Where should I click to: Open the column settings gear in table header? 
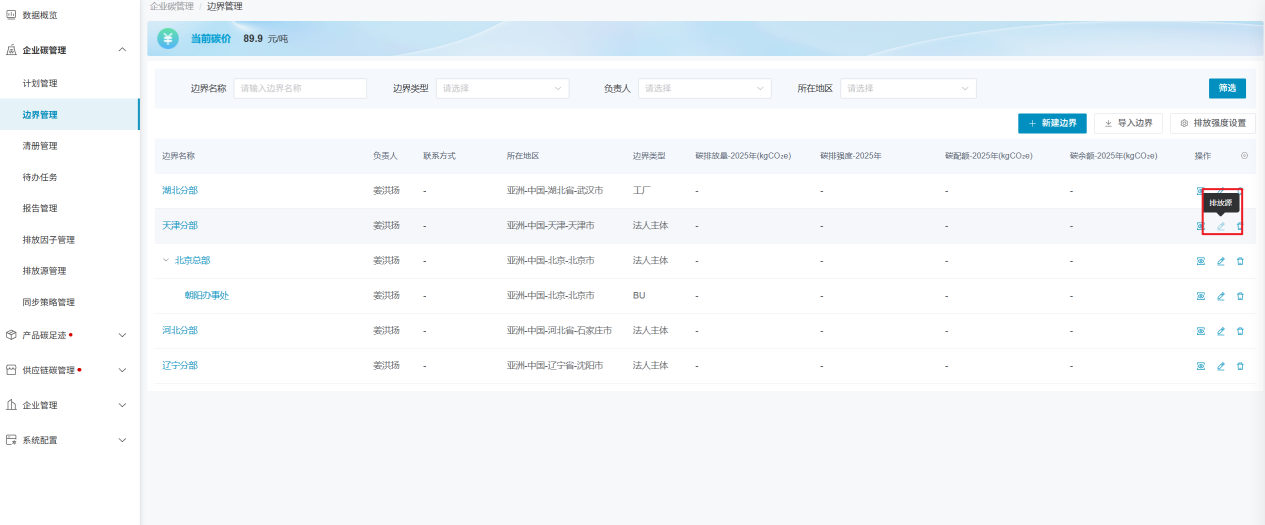(x=1244, y=156)
